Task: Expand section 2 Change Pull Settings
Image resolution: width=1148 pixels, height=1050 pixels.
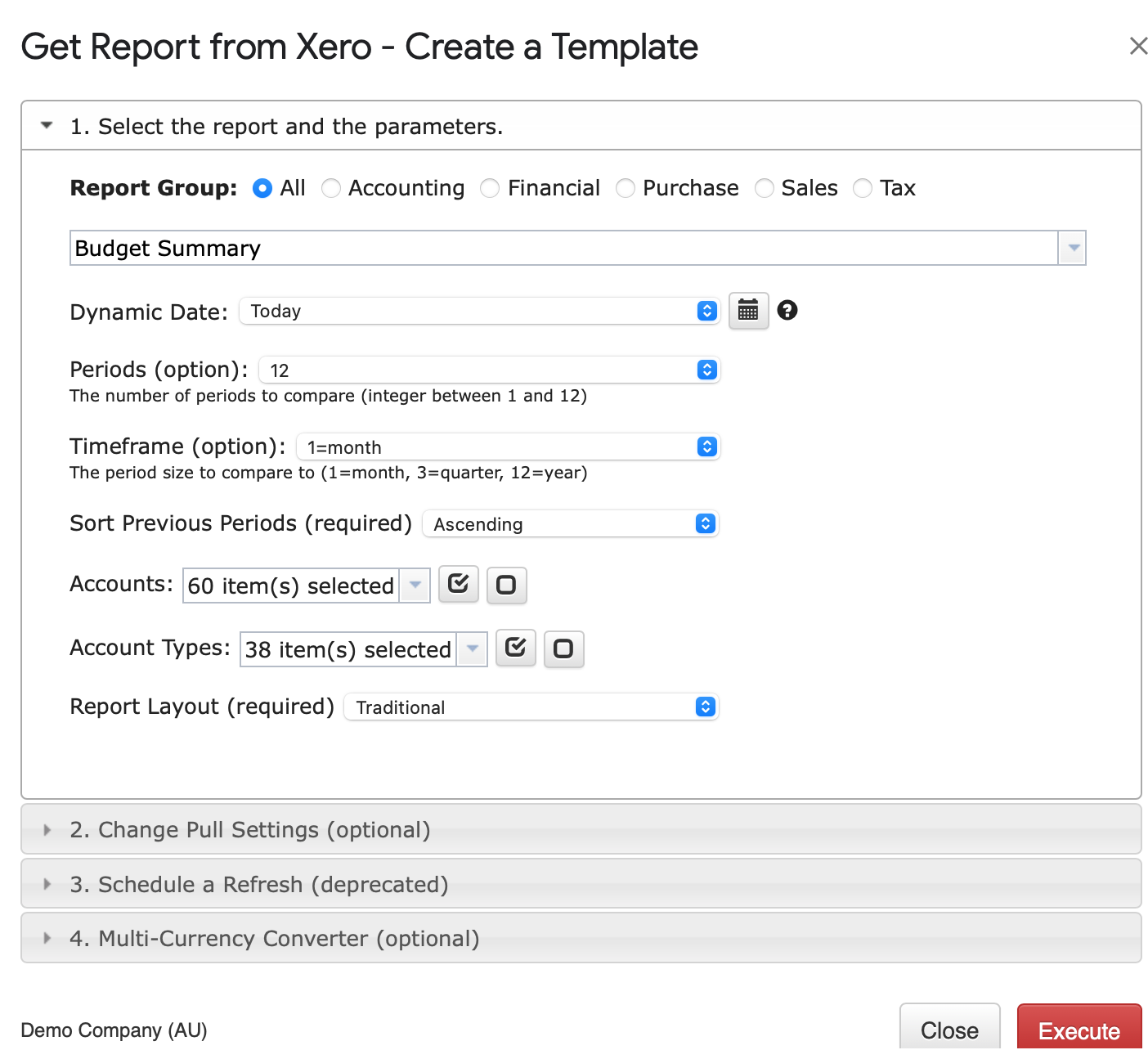Action: point(581,829)
